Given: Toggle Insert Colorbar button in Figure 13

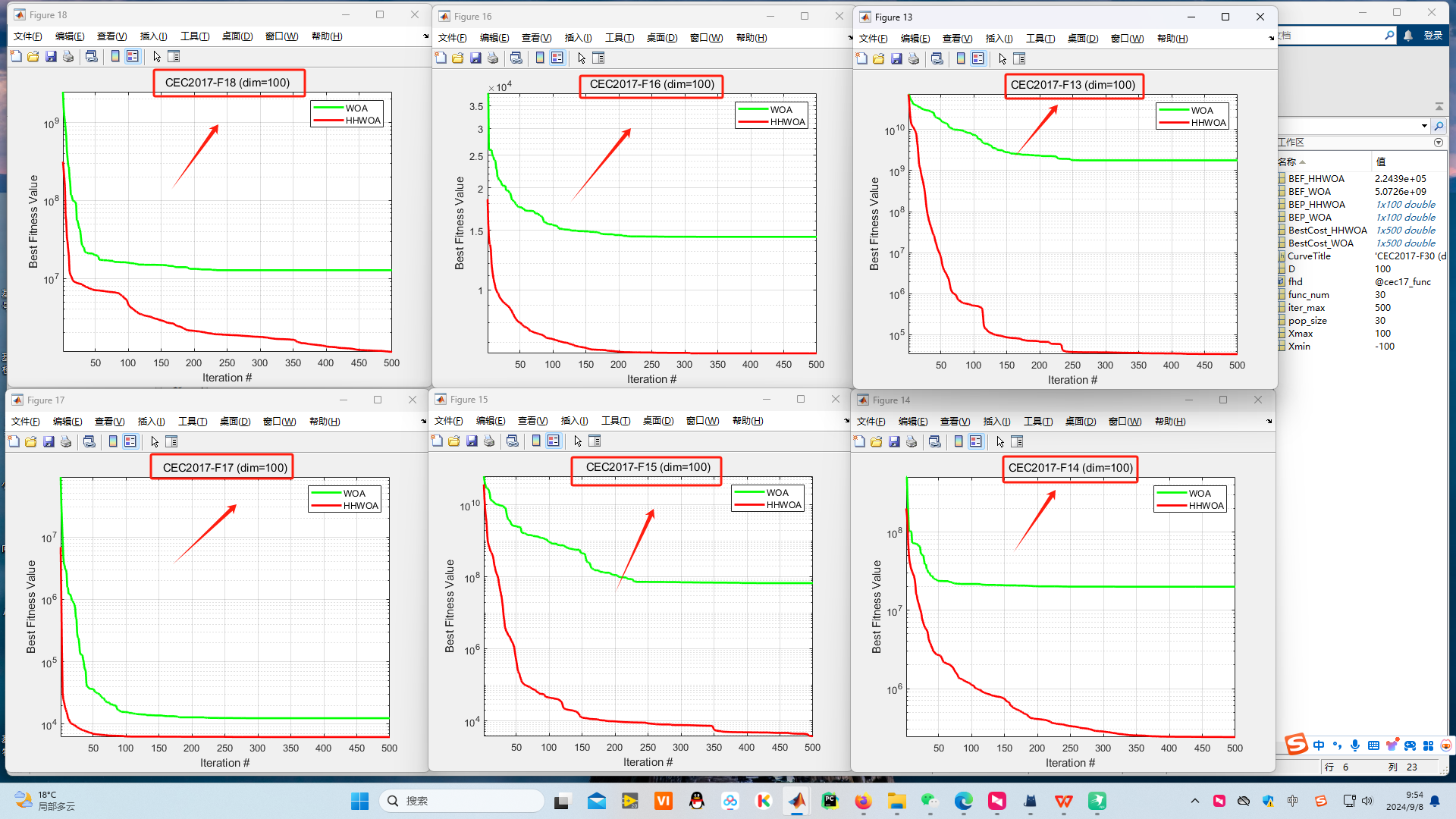Looking at the screenshot, I should 961,59.
